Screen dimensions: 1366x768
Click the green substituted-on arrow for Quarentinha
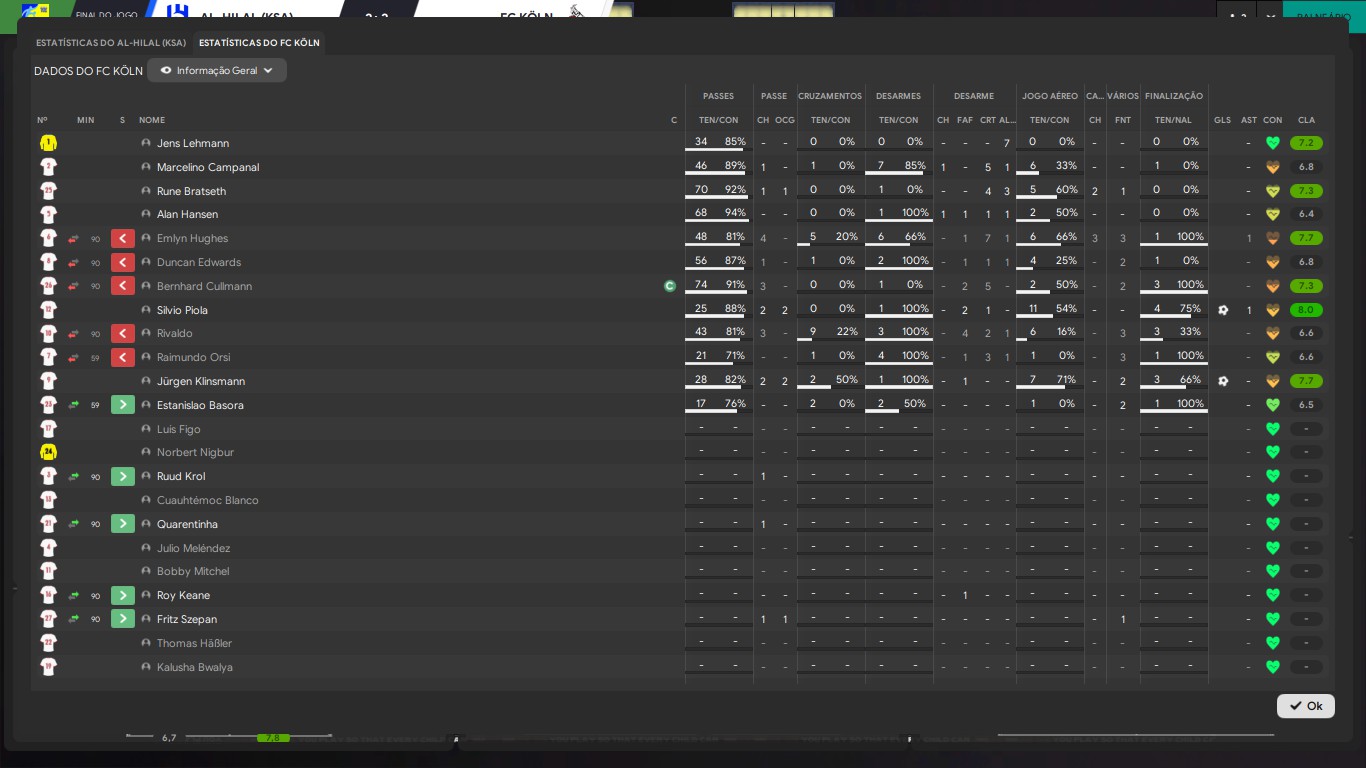pos(123,524)
